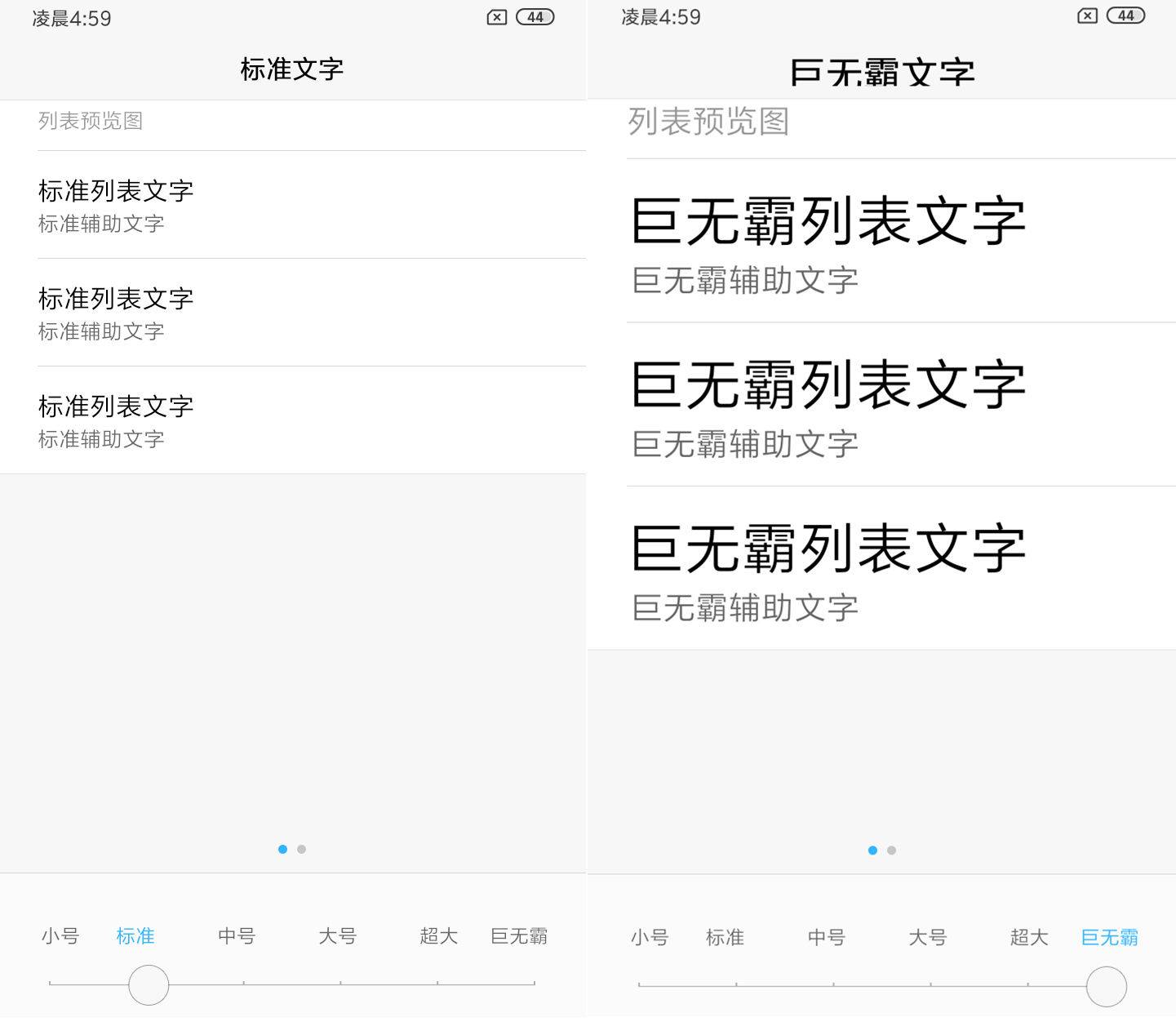Select 超大 font size option
This screenshot has width=1176, height=1035.
point(438,936)
